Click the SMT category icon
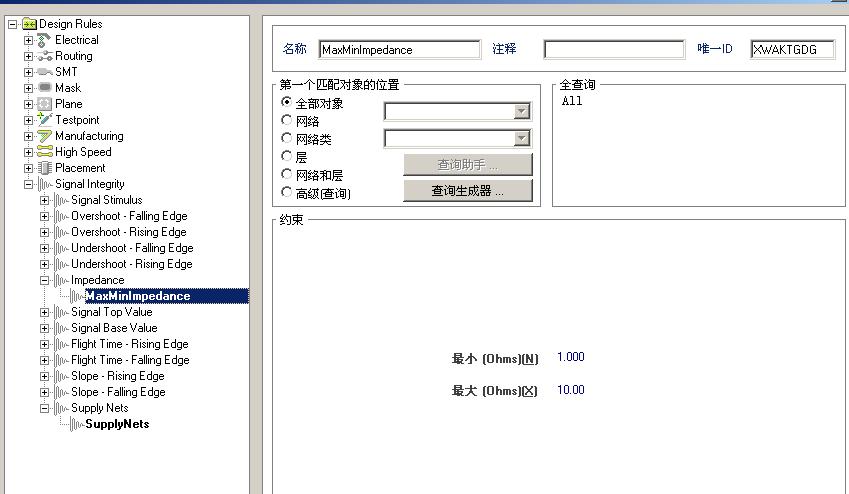The image size is (849, 494). (44, 72)
